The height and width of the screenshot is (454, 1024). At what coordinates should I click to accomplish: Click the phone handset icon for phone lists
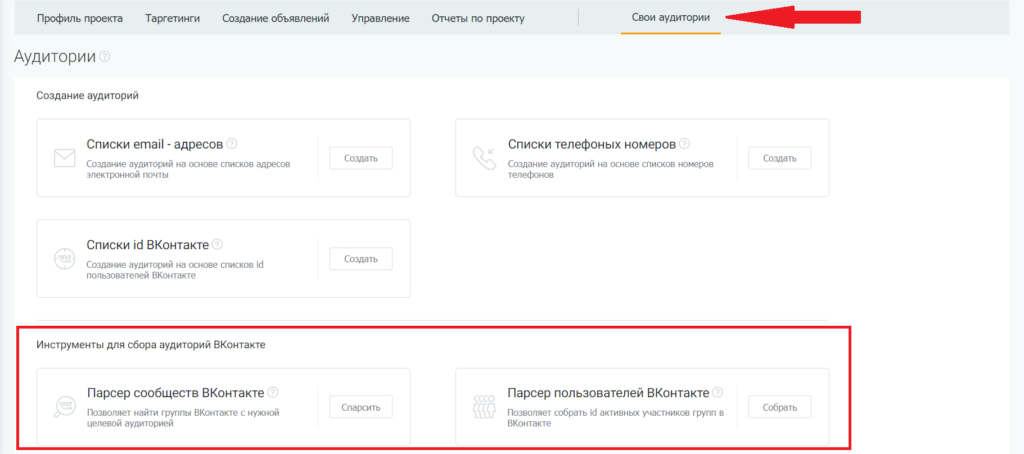click(483, 158)
